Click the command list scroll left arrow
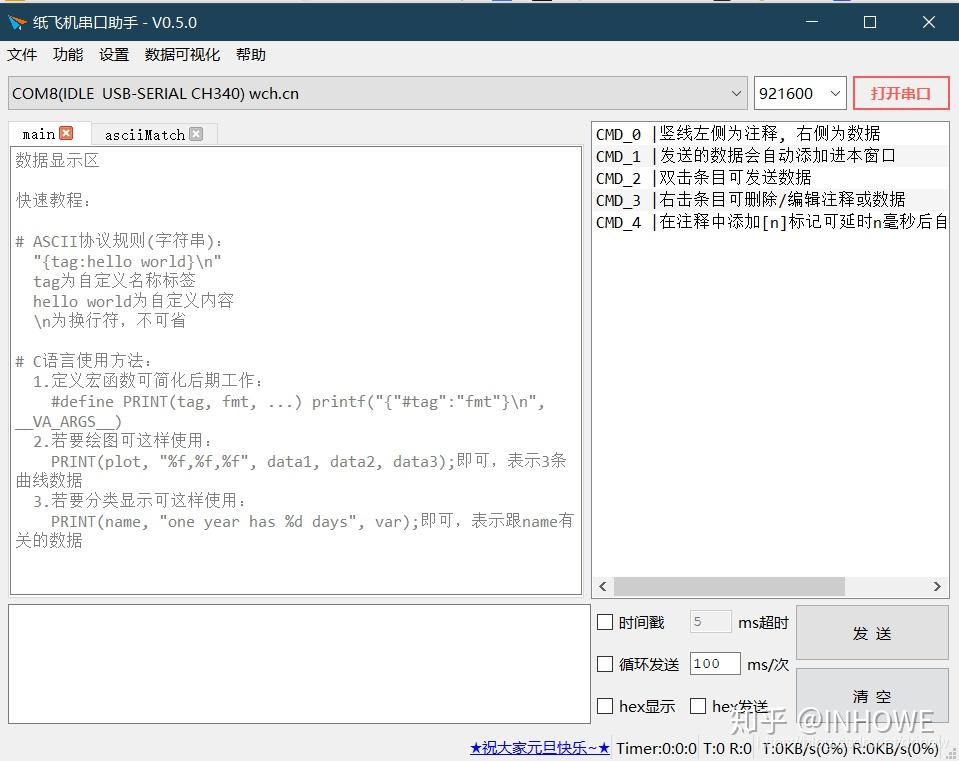The height and width of the screenshot is (761, 959). [x=603, y=586]
